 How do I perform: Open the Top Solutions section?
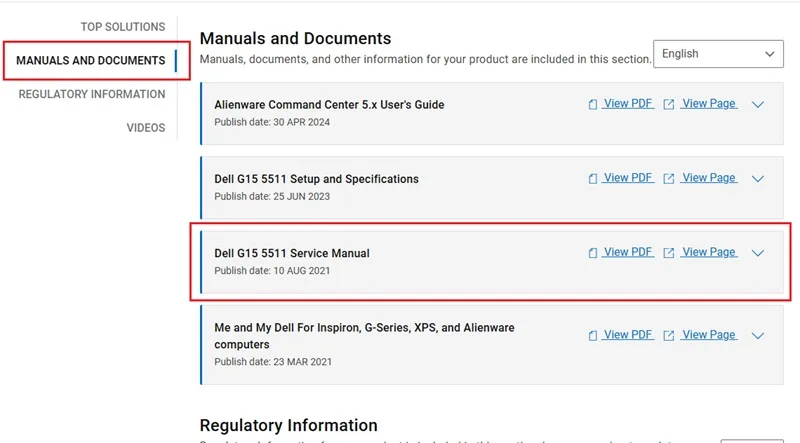click(122, 27)
